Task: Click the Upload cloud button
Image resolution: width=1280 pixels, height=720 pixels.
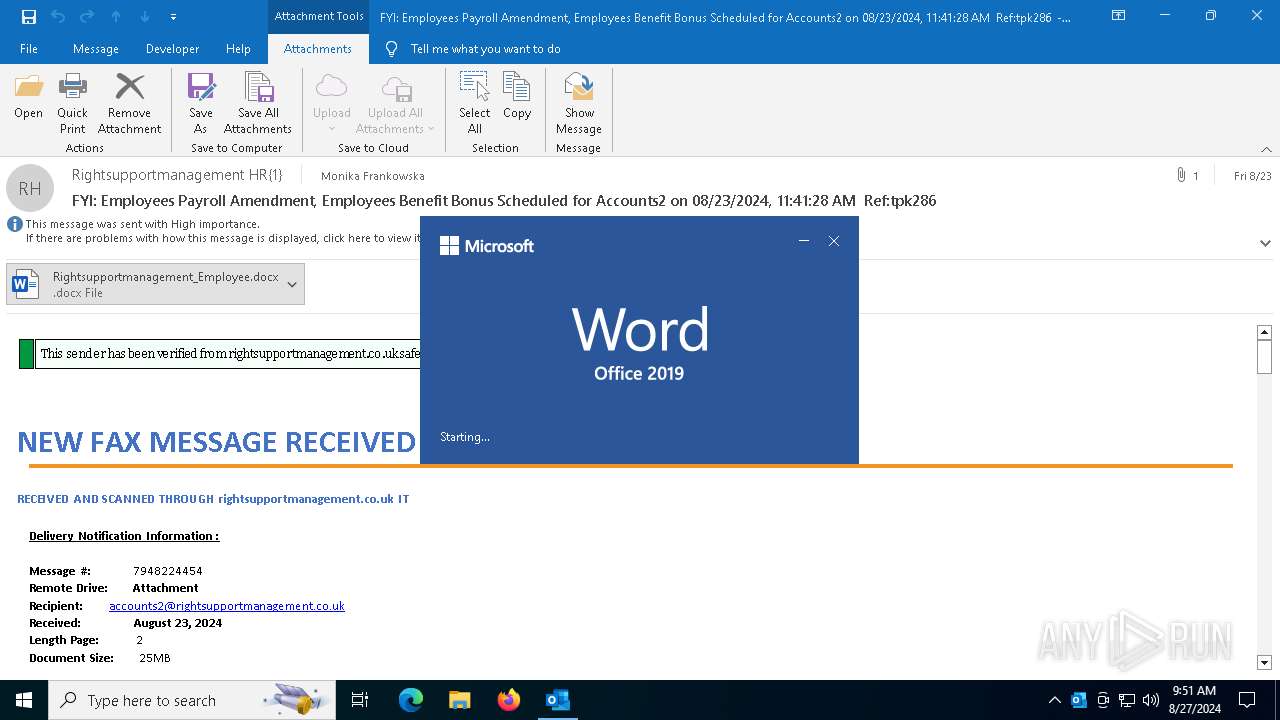Action: pos(331,103)
